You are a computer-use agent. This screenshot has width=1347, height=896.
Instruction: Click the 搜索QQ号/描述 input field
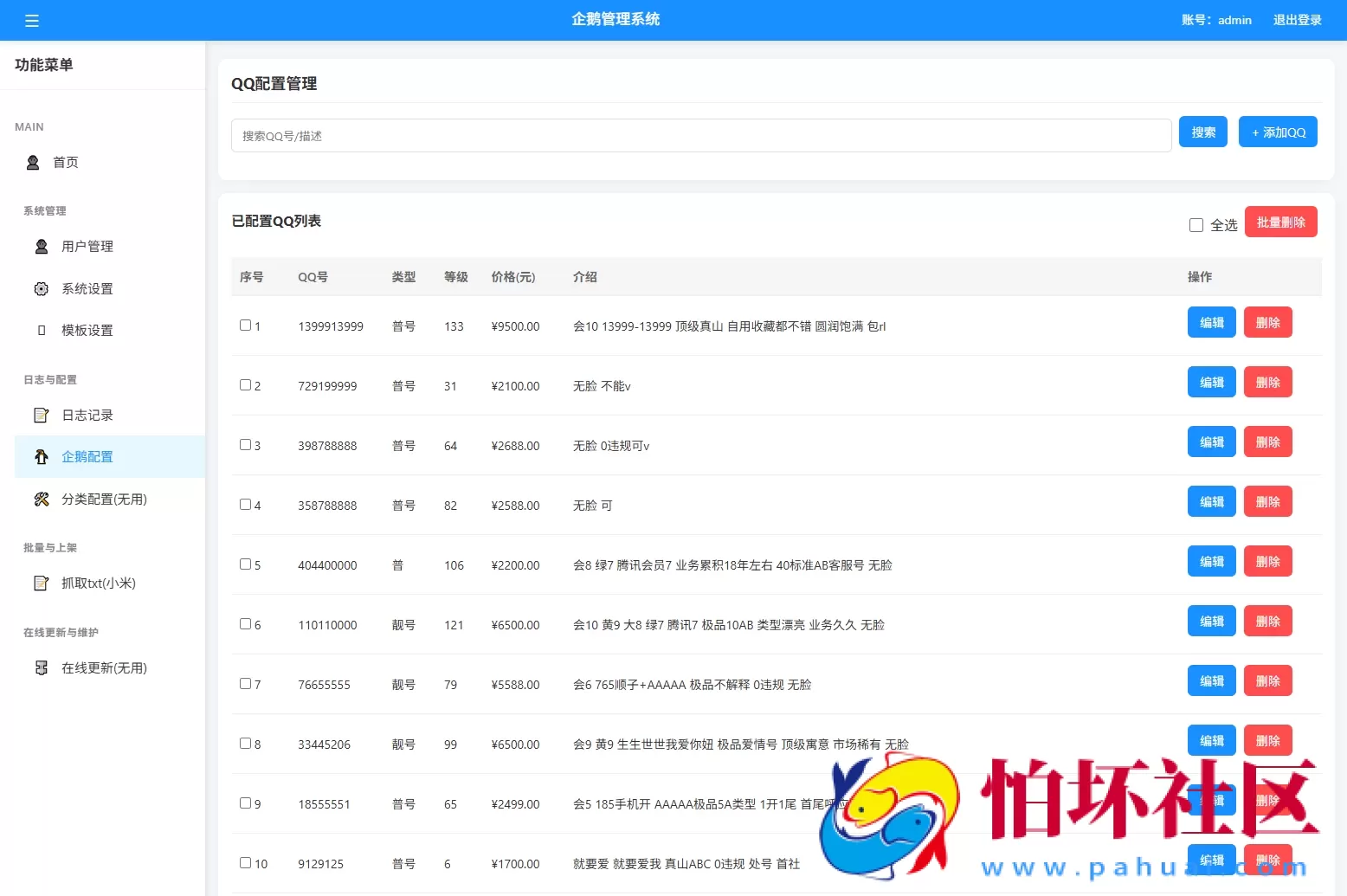[x=701, y=135]
